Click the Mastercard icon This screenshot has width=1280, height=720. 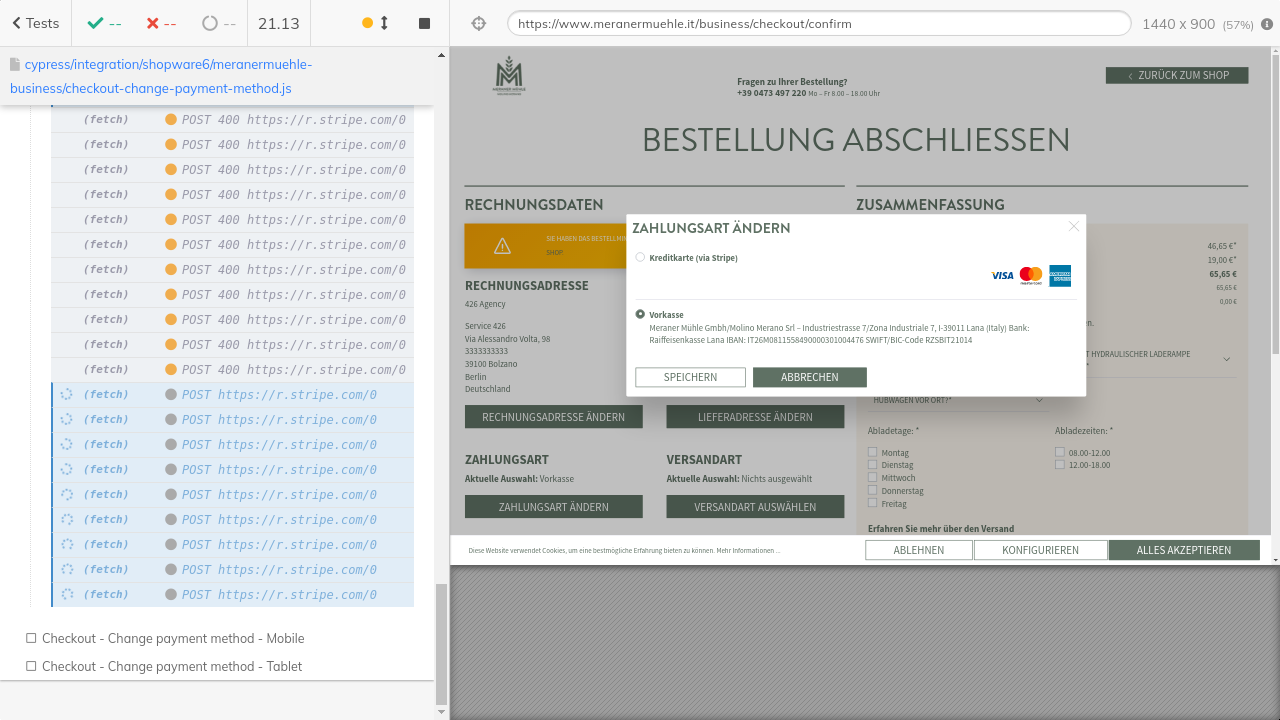pyautogui.click(x=1031, y=276)
